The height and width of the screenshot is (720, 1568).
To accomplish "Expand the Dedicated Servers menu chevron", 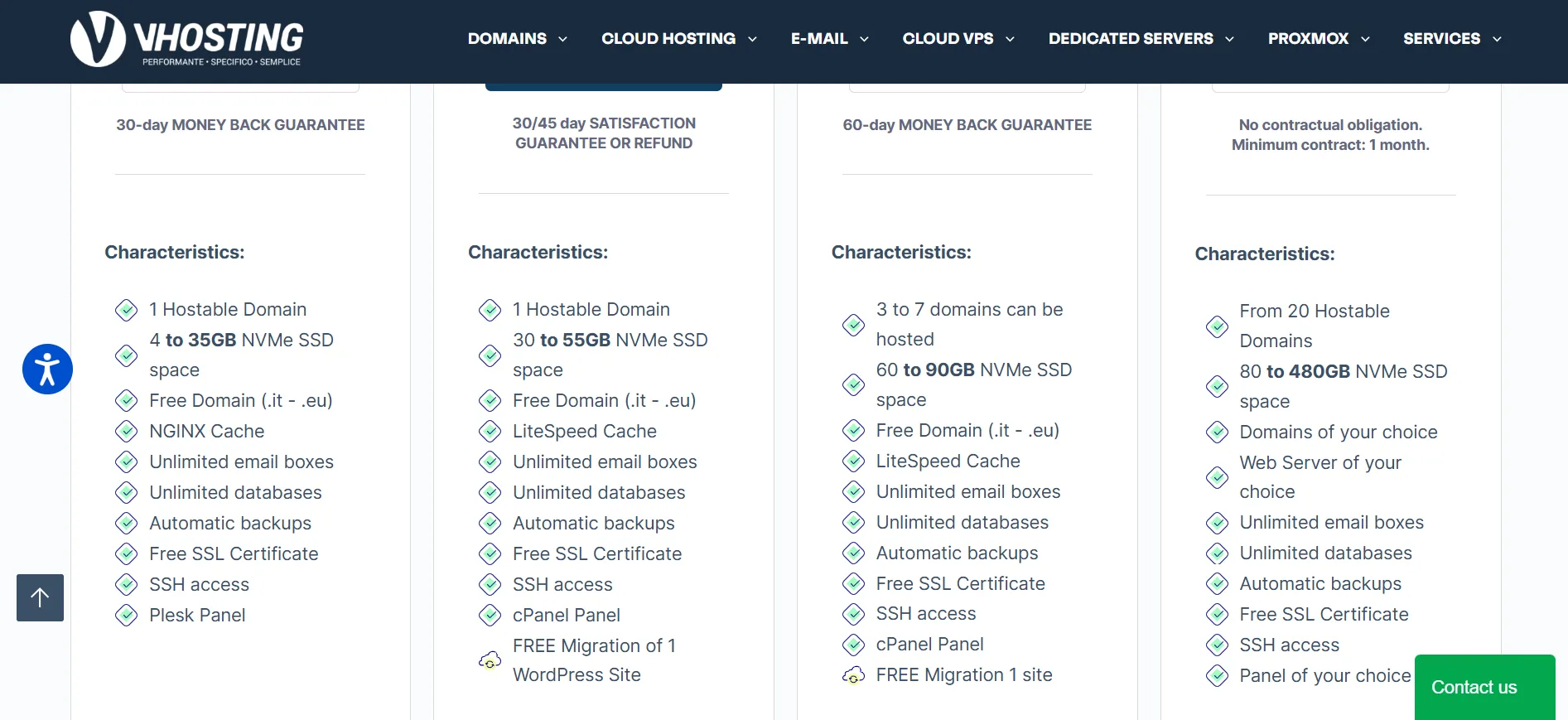I will (1229, 39).
